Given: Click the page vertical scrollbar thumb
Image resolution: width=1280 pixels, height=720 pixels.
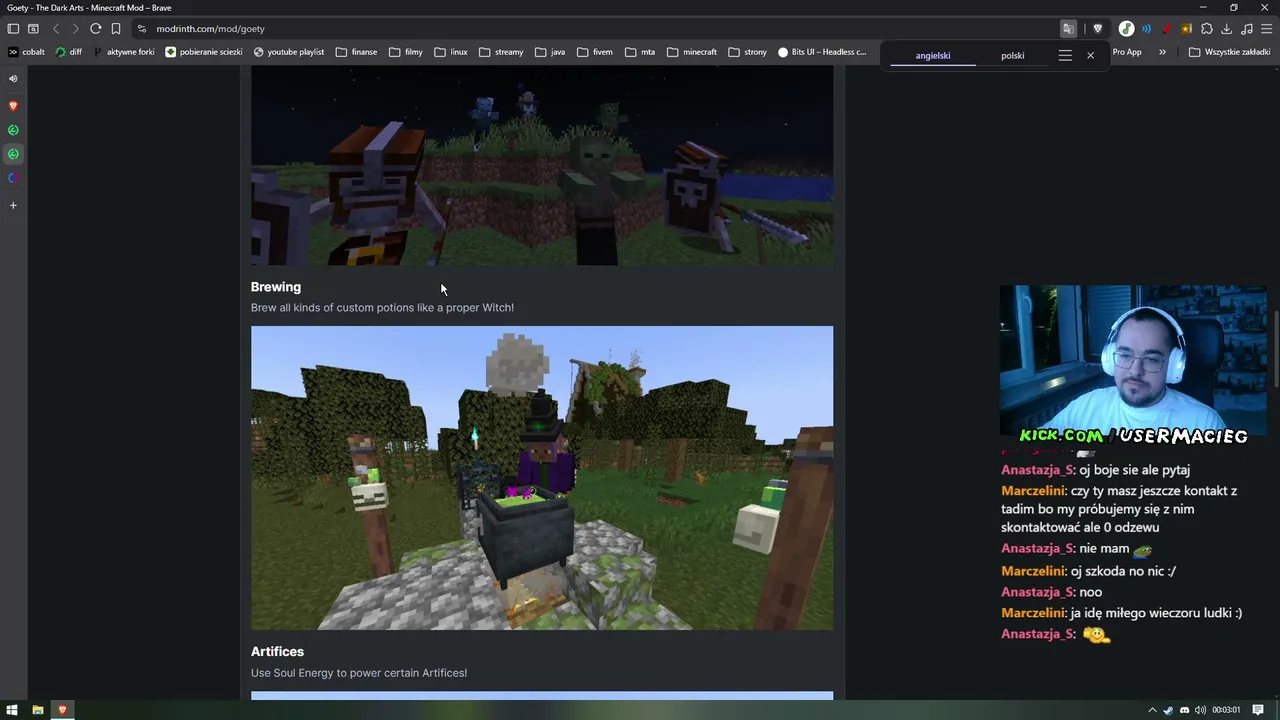Looking at the screenshot, I should coord(1276,350).
